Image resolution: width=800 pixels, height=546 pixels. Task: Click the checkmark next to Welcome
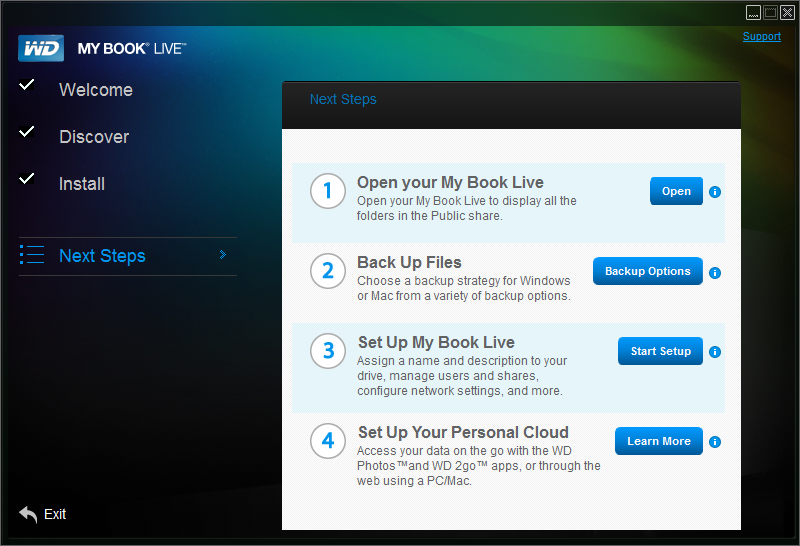(x=27, y=84)
